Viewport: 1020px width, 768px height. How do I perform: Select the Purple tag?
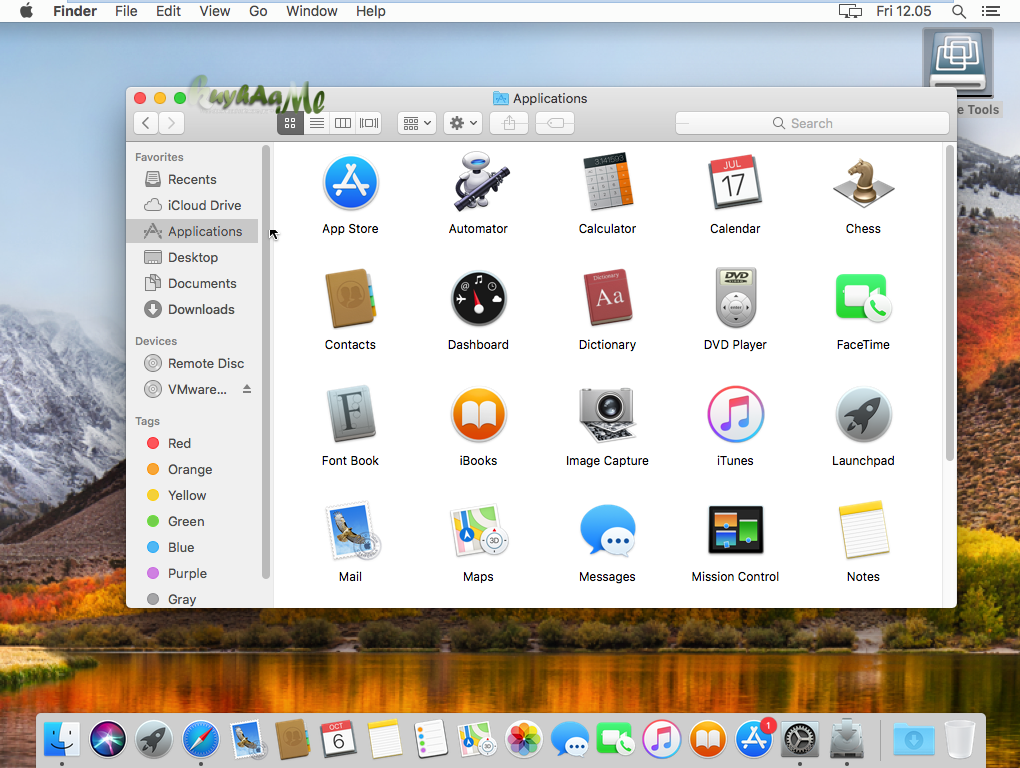pyautogui.click(x=193, y=574)
